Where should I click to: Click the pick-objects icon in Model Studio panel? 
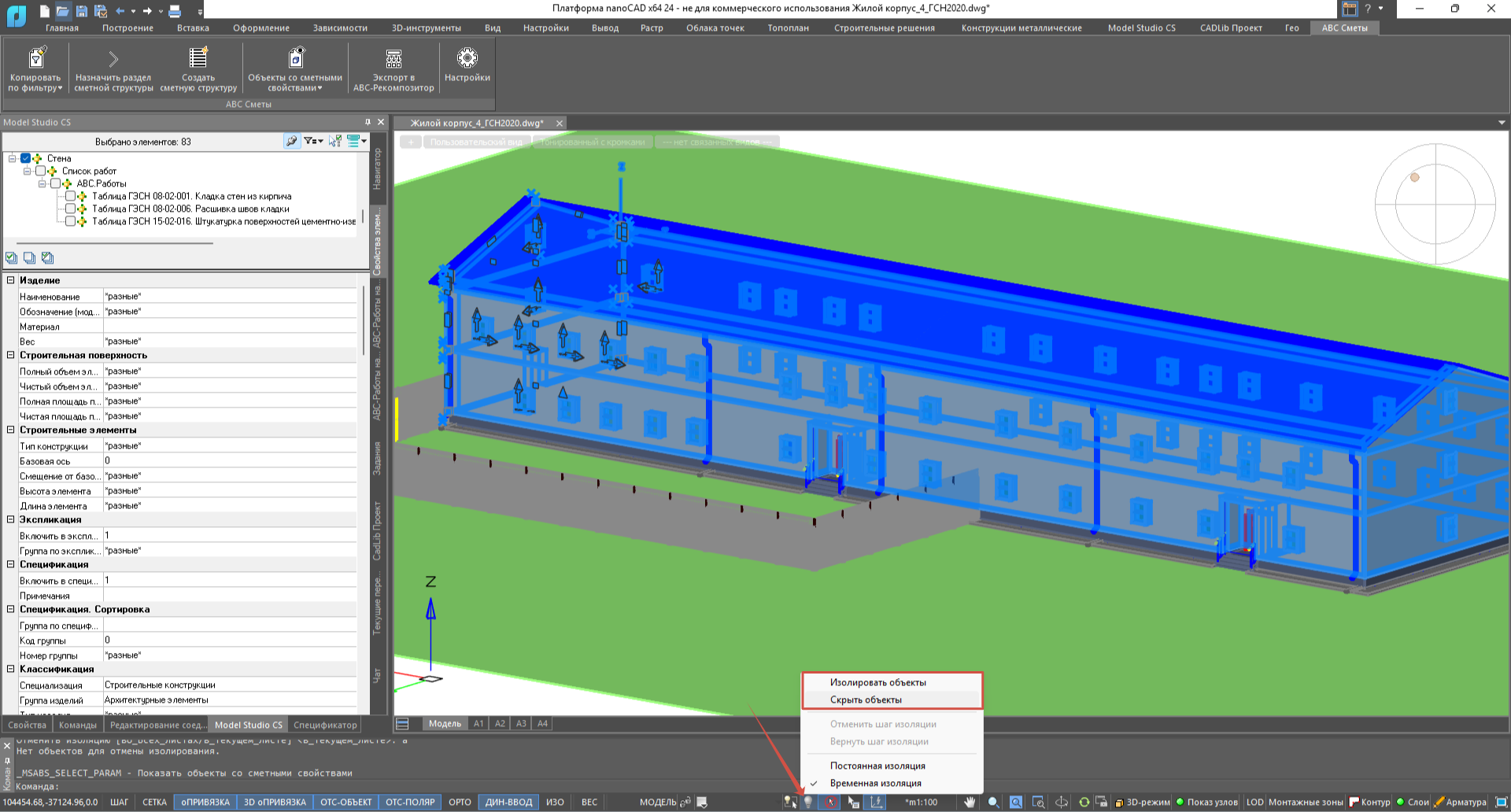point(292,141)
